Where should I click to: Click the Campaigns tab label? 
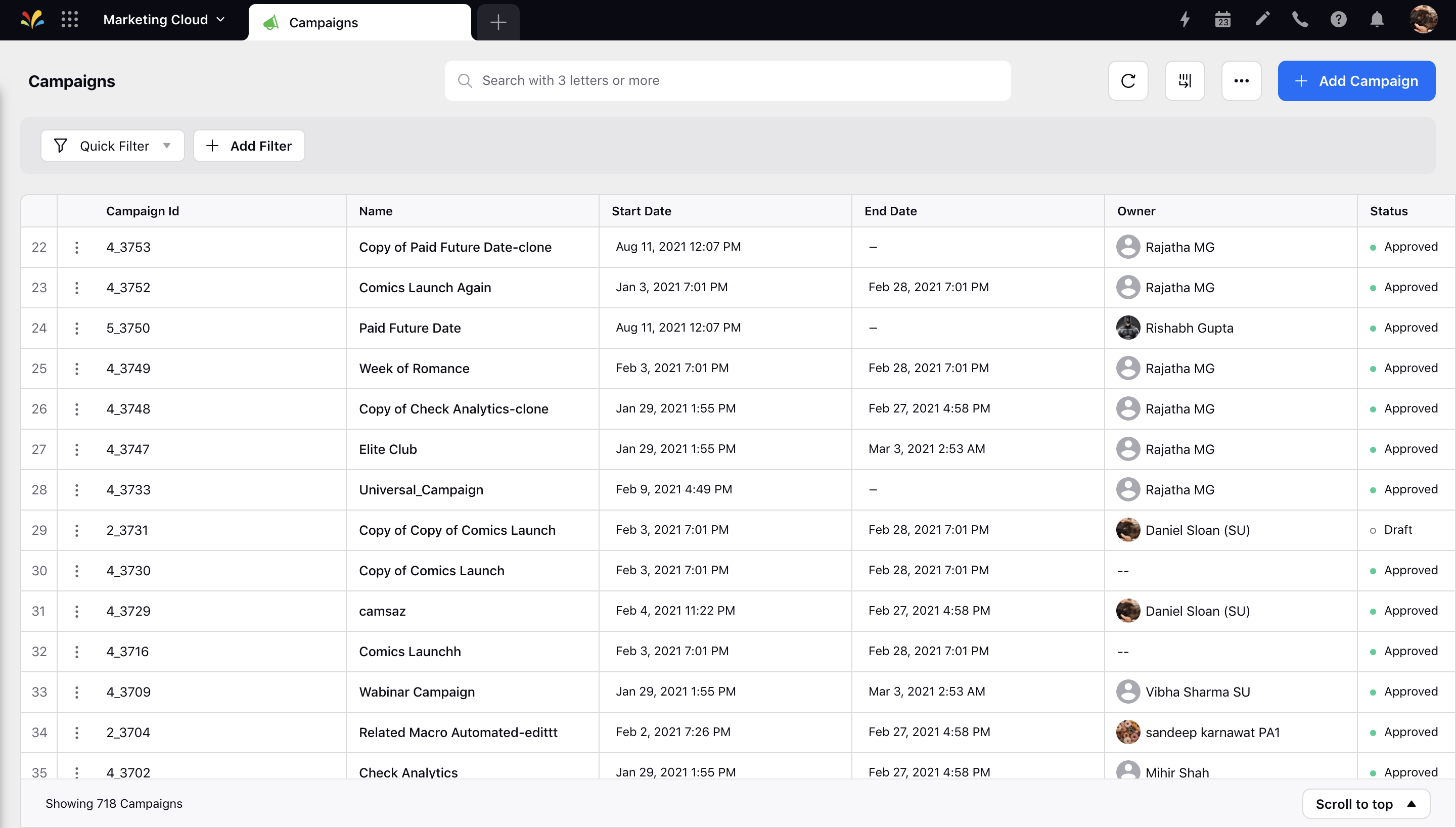(x=324, y=20)
